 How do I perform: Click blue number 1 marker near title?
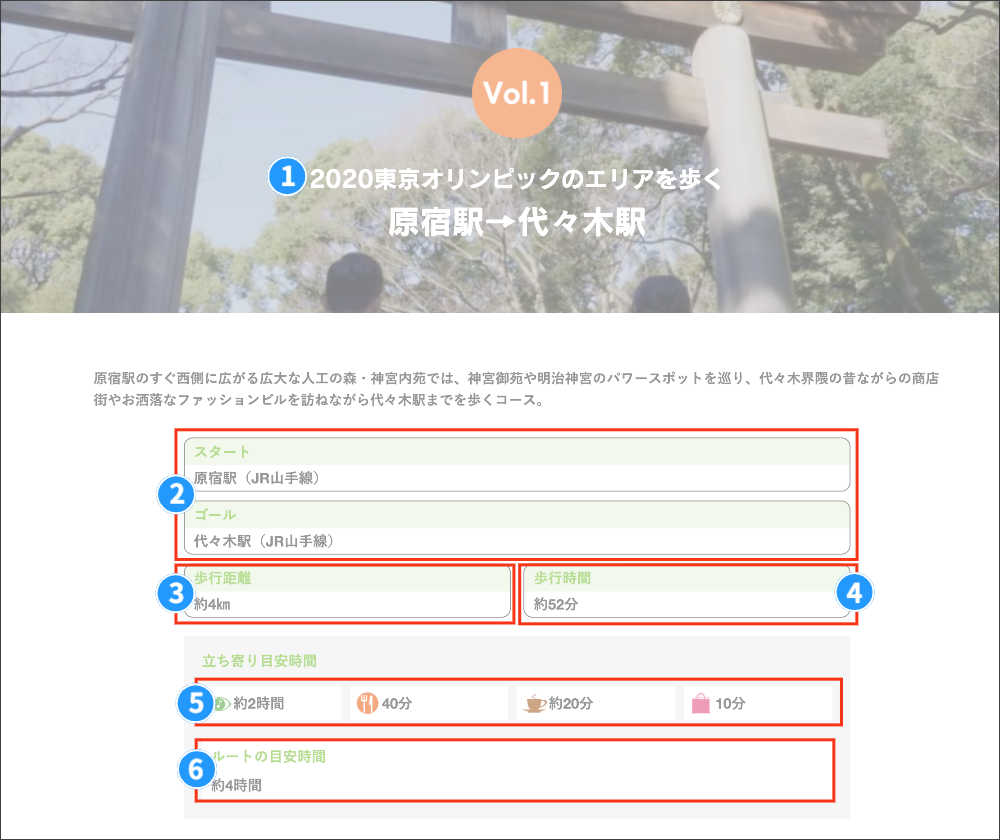[287, 177]
